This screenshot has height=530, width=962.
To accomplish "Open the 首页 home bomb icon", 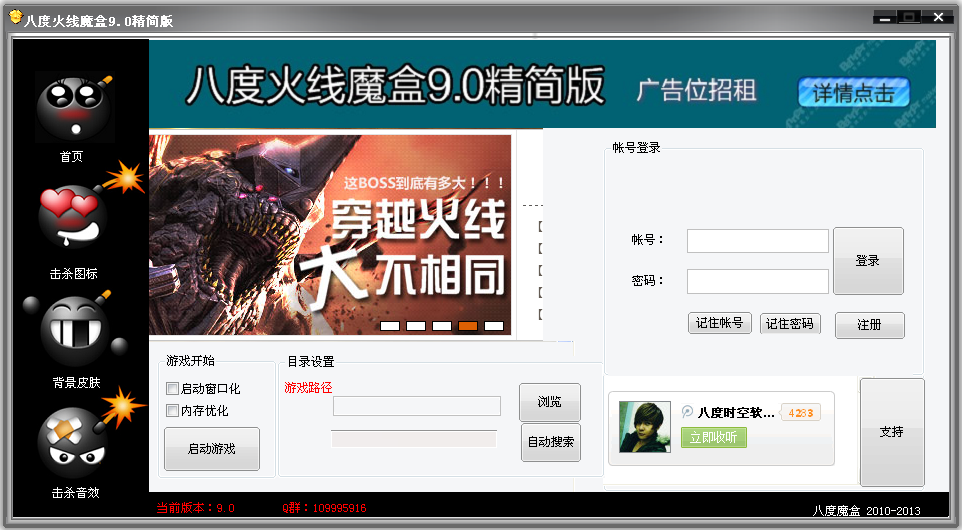I will [x=75, y=107].
